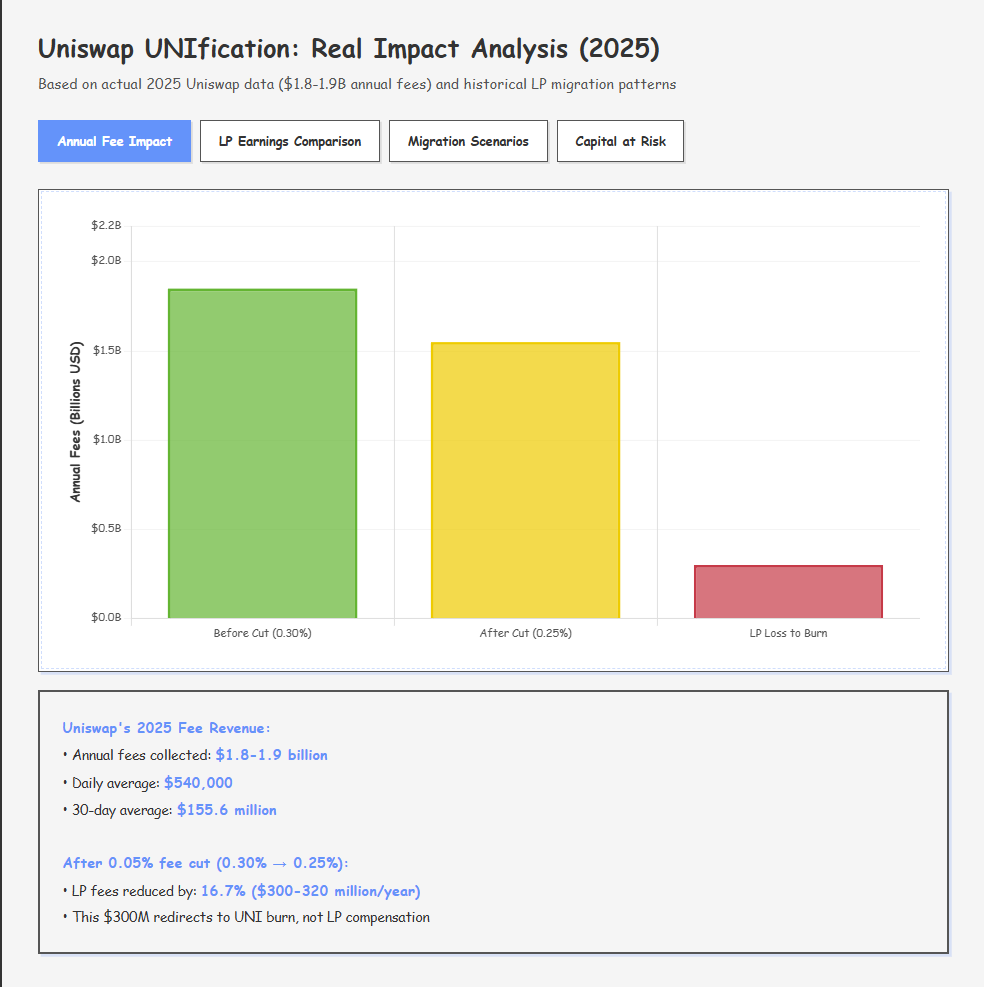Click the '$0.0B' y-axis tick
The image size is (984, 987).
(x=106, y=618)
